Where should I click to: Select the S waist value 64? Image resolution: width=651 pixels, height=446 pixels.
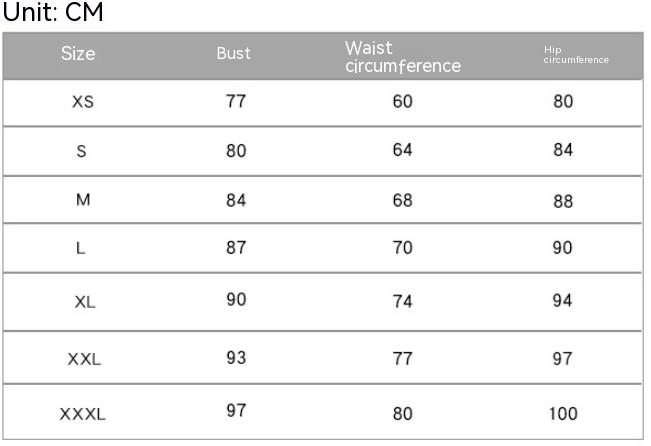coord(402,151)
